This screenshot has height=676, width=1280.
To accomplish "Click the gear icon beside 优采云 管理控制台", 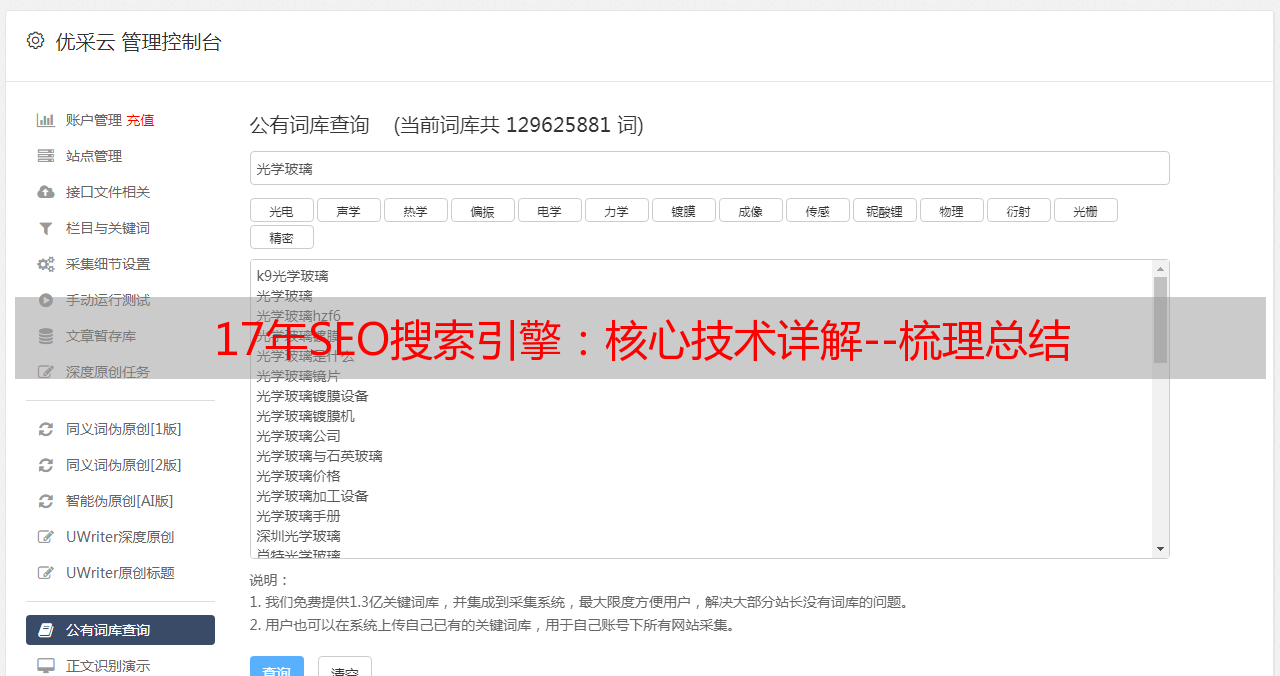I will (x=36, y=41).
